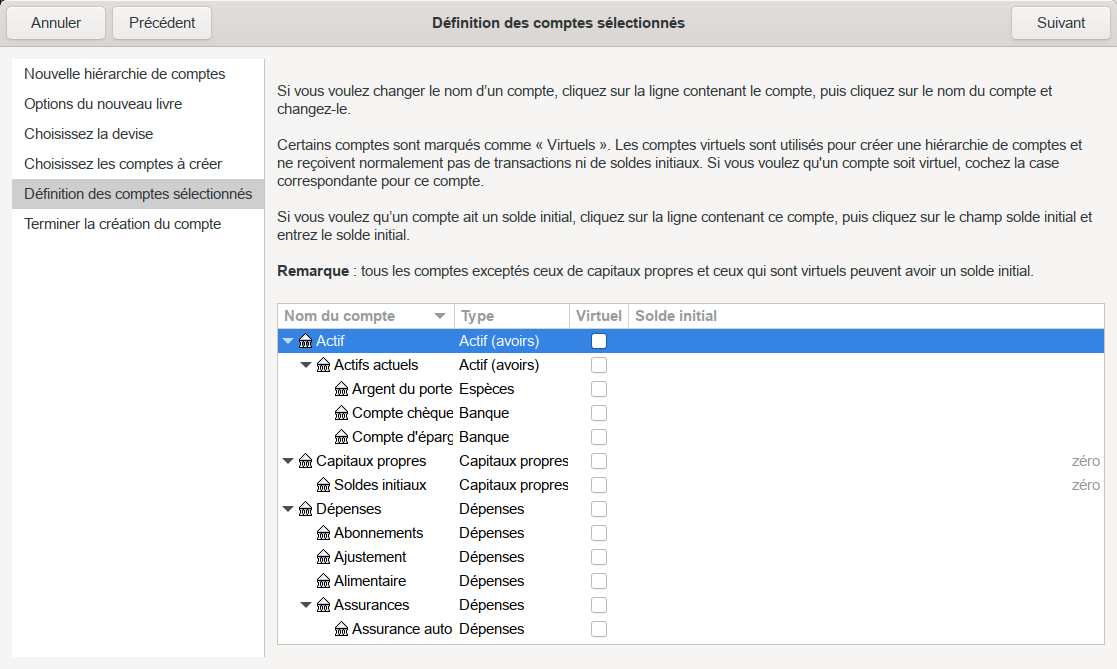Click the icon beside Argent du portefeuille row
The width and height of the screenshot is (1117, 669).
341,389
